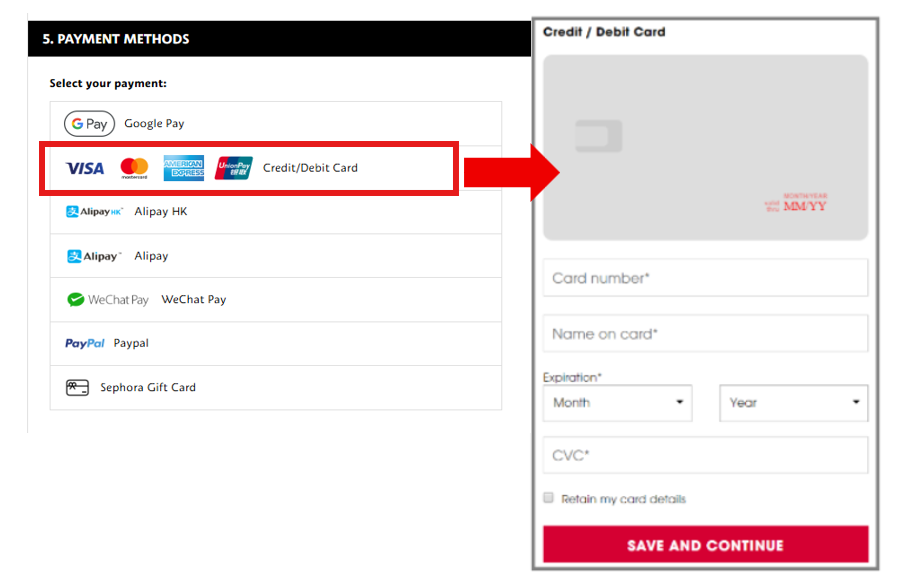913x579 pixels.
Task: Click the Visa card logo
Action: tap(85, 168)
